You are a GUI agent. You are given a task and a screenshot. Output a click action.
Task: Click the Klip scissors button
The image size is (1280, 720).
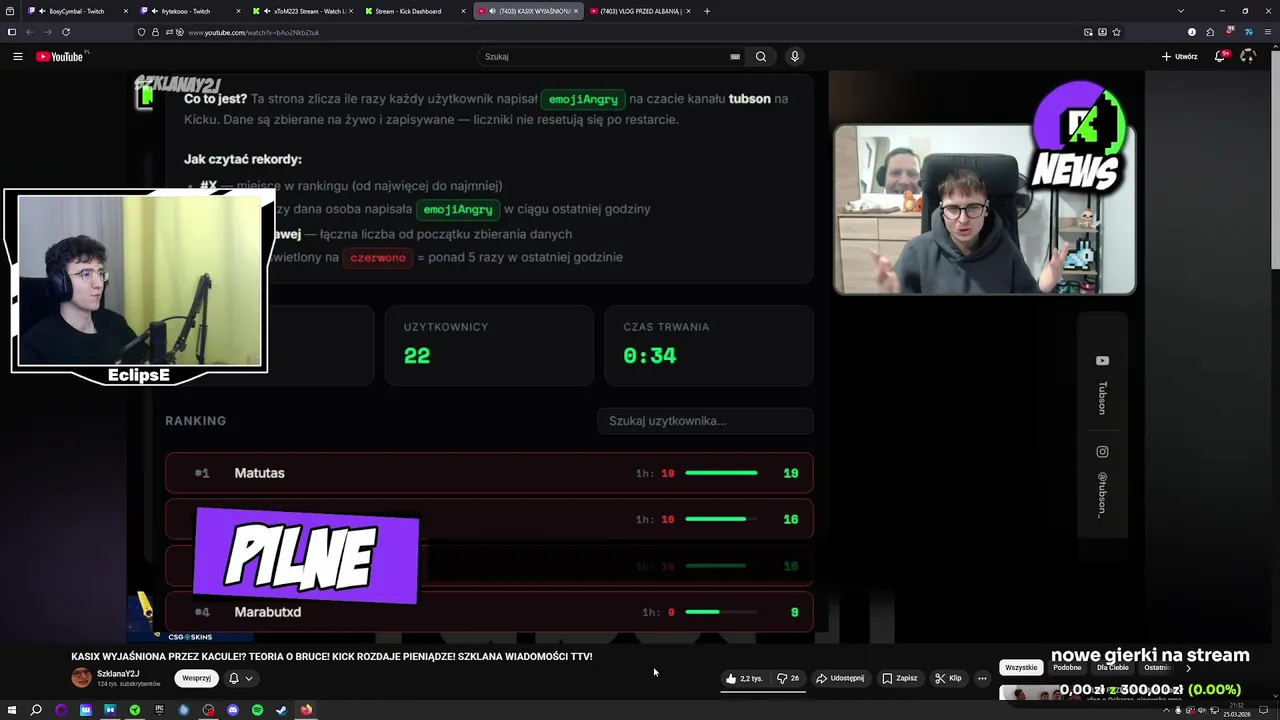pos(948,678)
